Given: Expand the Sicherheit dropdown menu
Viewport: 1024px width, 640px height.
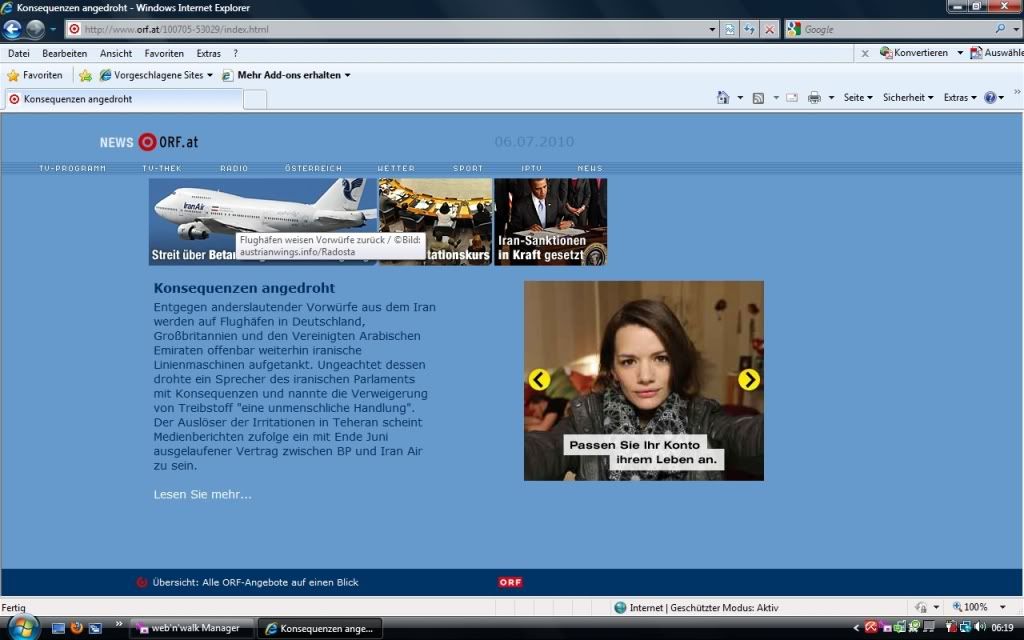Looking at the screenshot, I should 908,98.
